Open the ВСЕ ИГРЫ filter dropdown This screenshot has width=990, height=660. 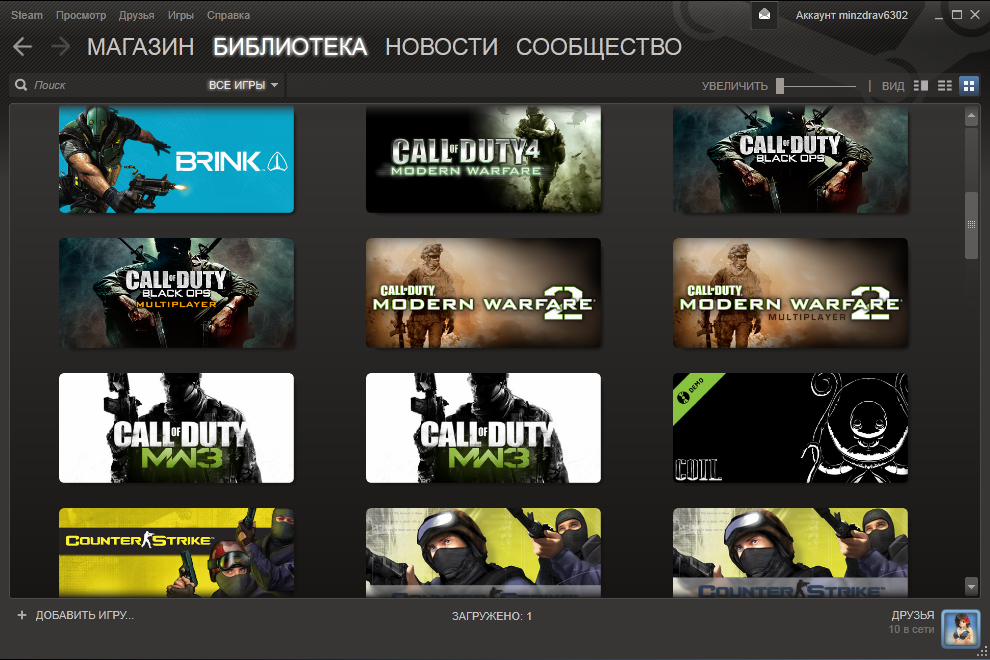coord(243,85)
